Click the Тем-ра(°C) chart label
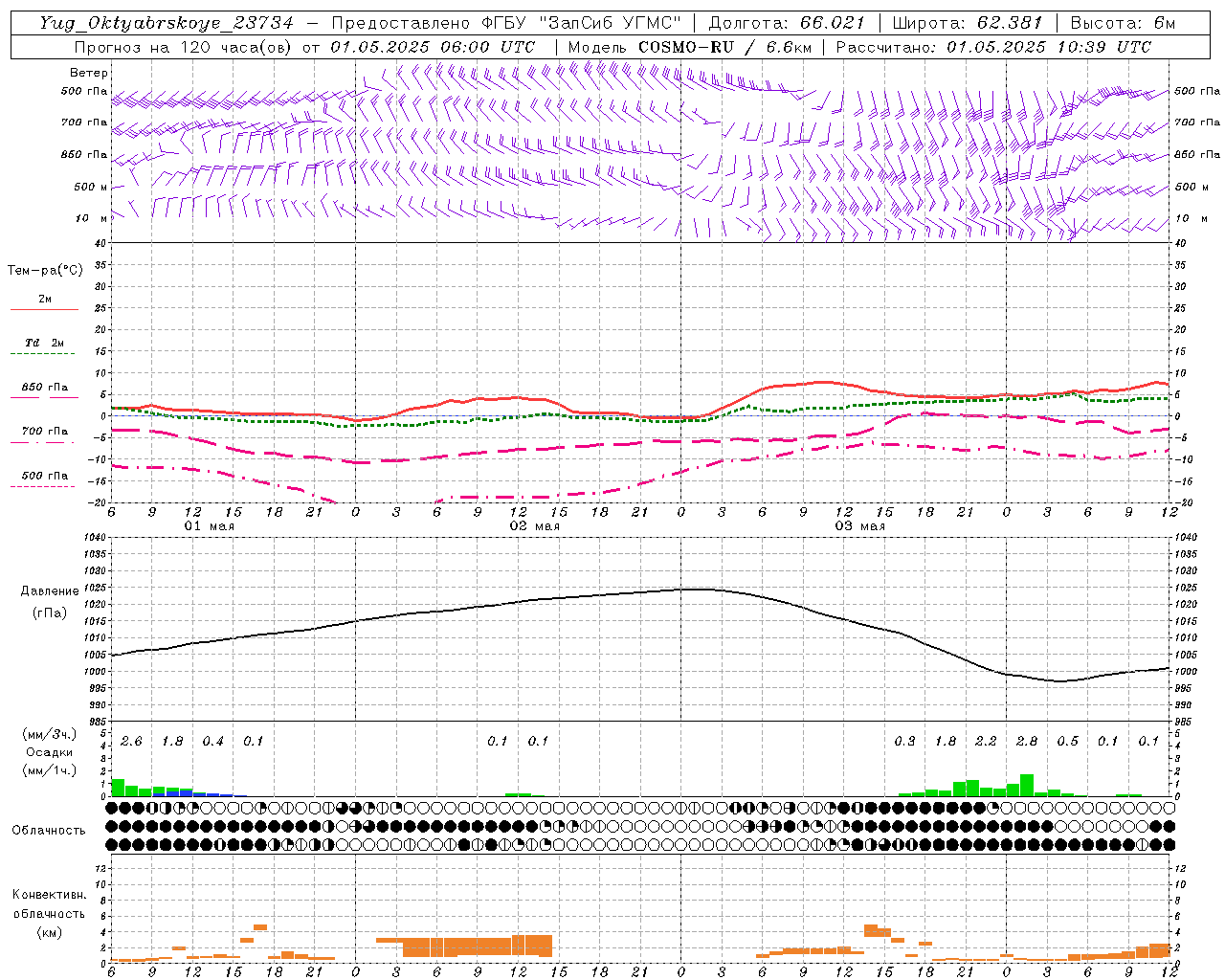Screen dimensions: 1225x980 click(45, 271)
